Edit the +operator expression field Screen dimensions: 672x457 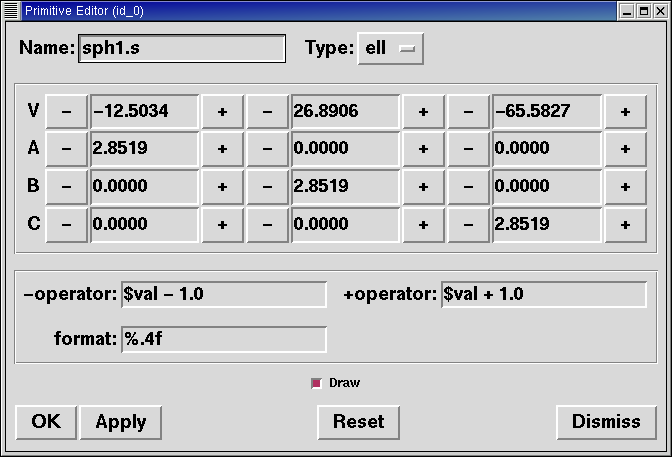click(x=544, y=295)
